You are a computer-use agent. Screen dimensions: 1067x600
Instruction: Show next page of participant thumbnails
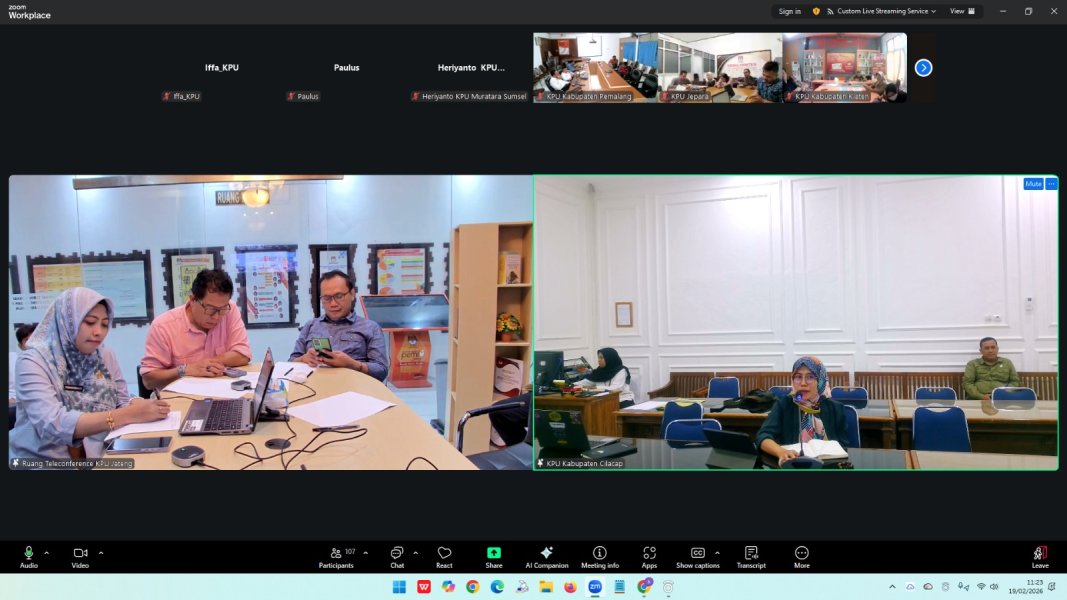coord(923,68)
